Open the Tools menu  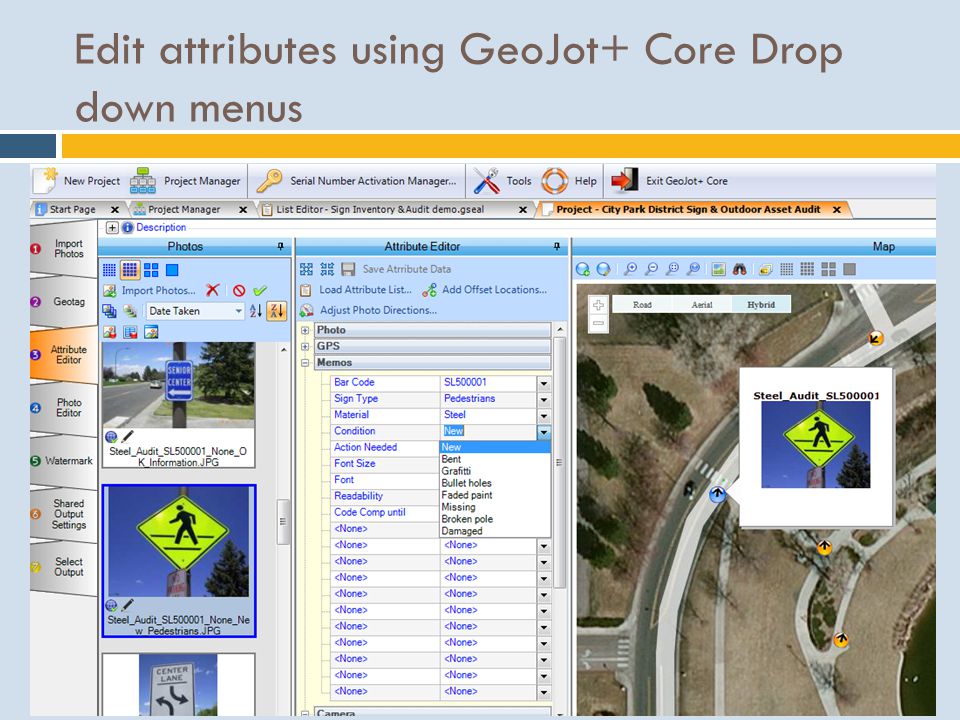(x=502, y=181)
